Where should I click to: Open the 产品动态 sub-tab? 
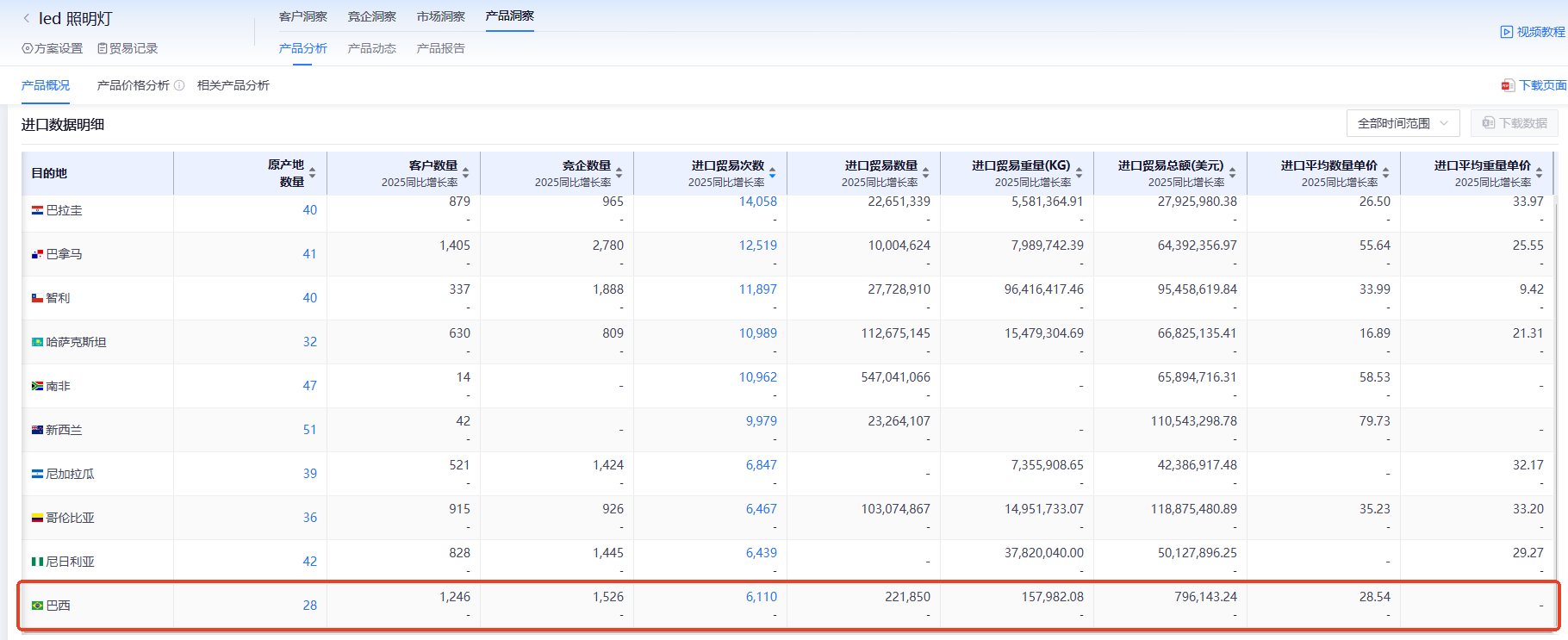point(371,48)
